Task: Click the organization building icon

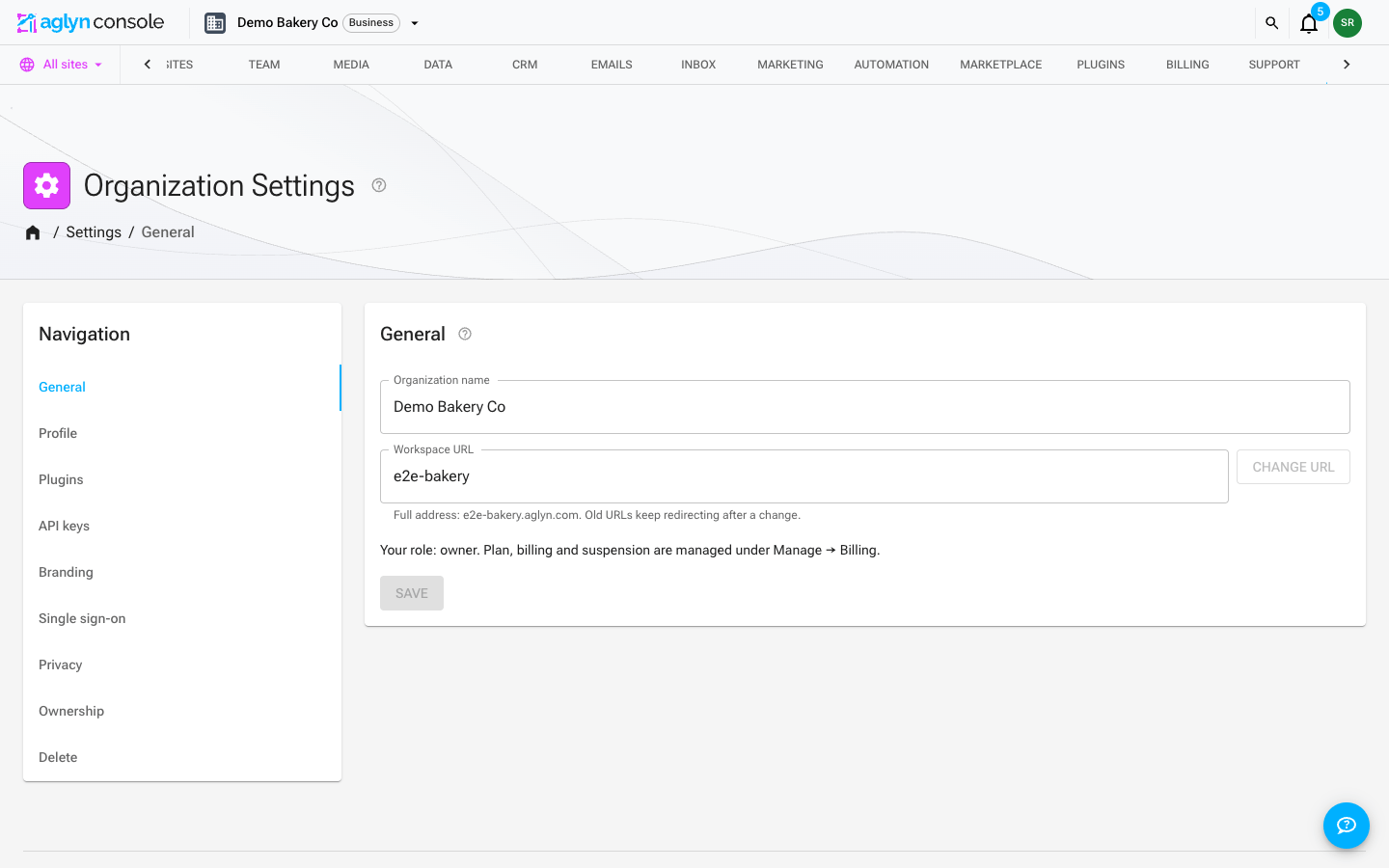Action: pos(215,23)
